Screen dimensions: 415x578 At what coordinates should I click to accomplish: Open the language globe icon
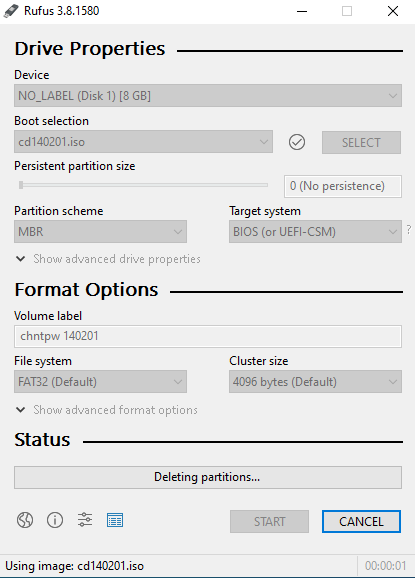pos(25,520)
